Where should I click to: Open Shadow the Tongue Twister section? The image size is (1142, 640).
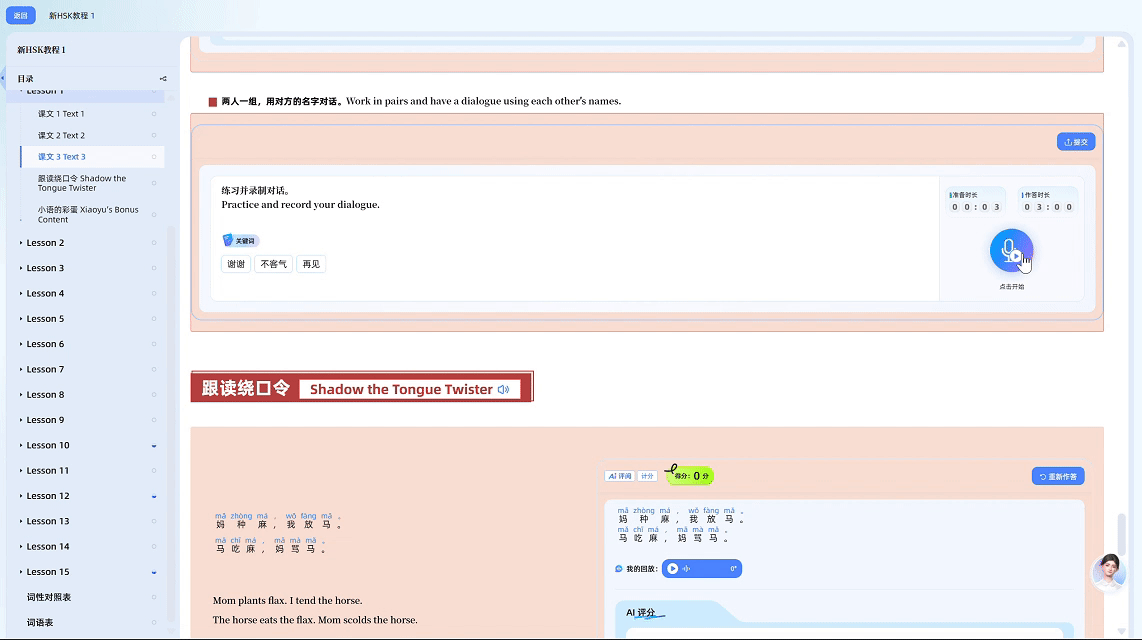[x=82, y=183]
